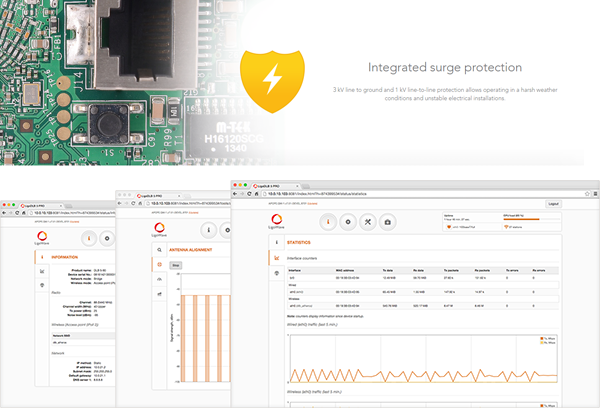Close the browser tab in Statistics window
Viewport: 600px width, 420px height.
(297, 186)
